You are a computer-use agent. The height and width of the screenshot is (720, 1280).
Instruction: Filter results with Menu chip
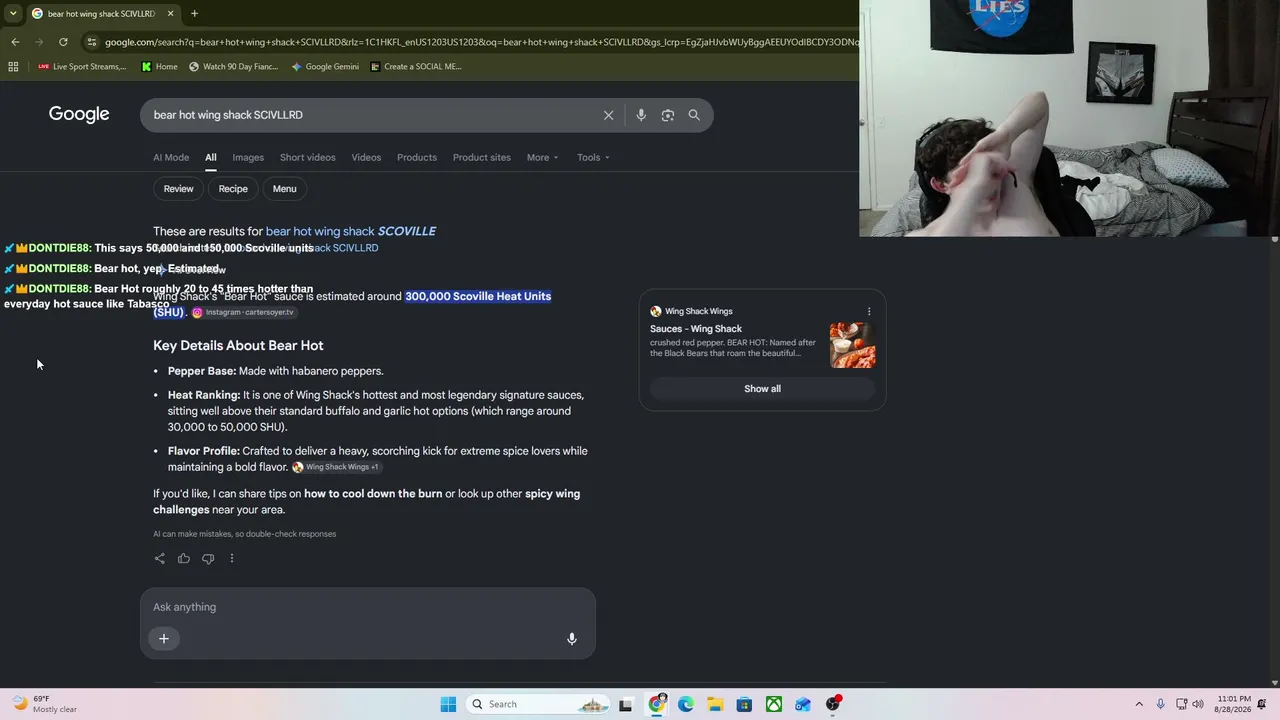point(285,189)
